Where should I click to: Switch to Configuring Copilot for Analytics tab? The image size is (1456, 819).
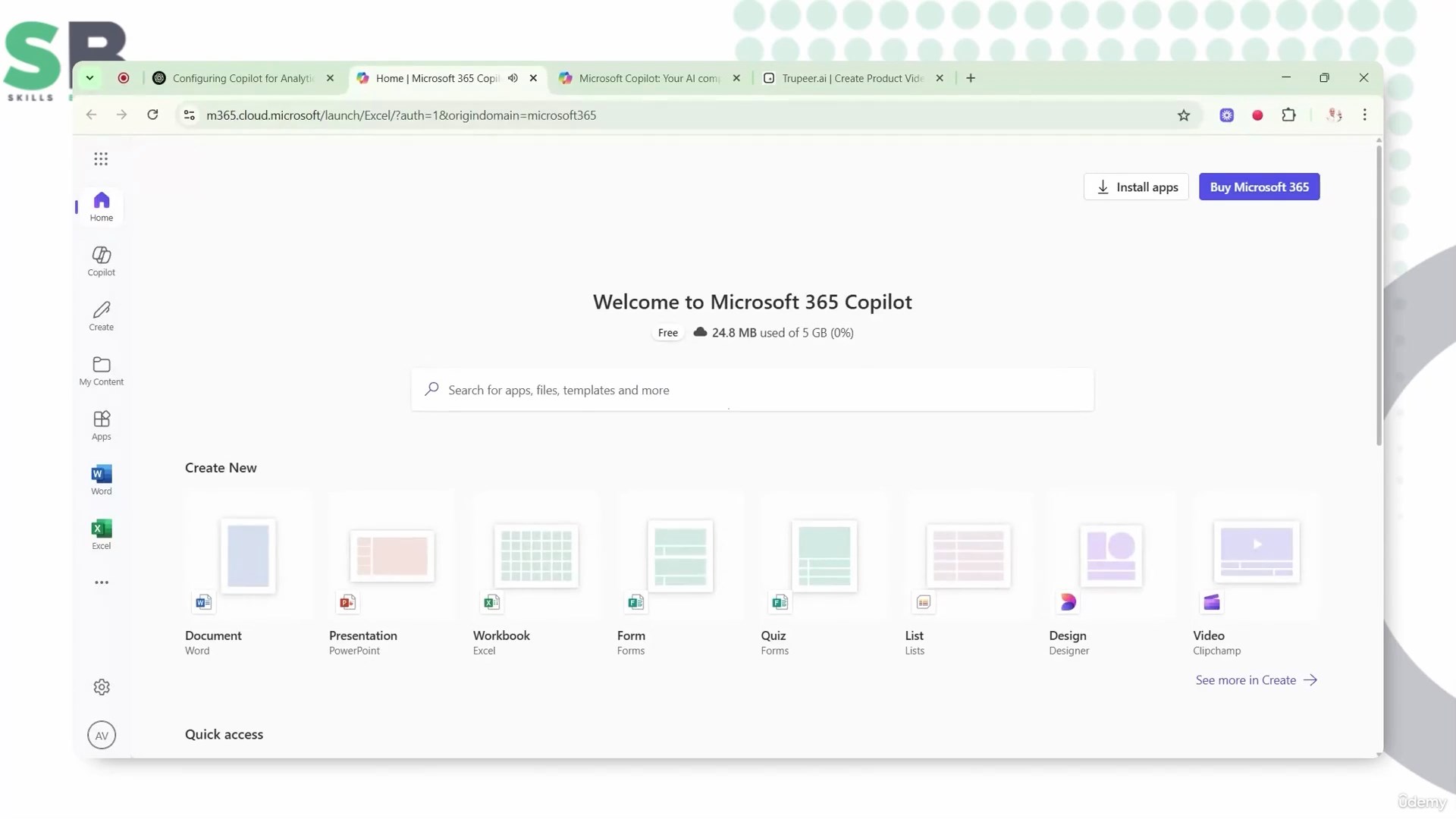click(242, 78)
